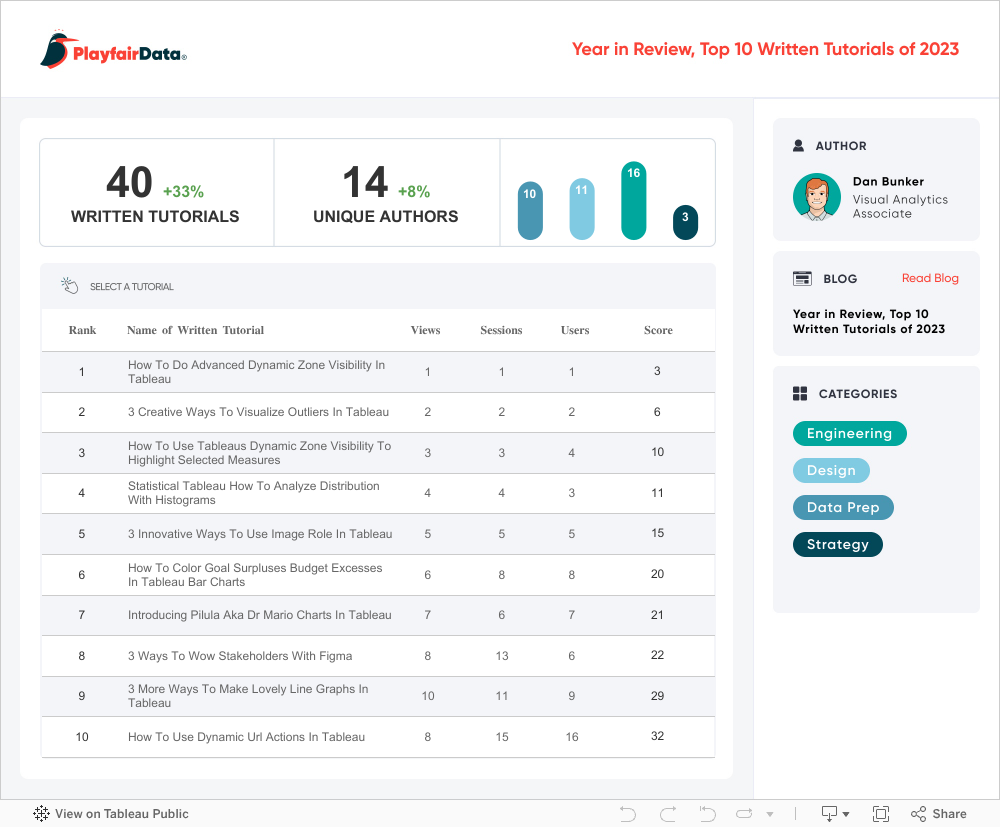Toggle the Engineering category filter
Viewport: 1000px width, 827px height.
(x=849, y=433)
